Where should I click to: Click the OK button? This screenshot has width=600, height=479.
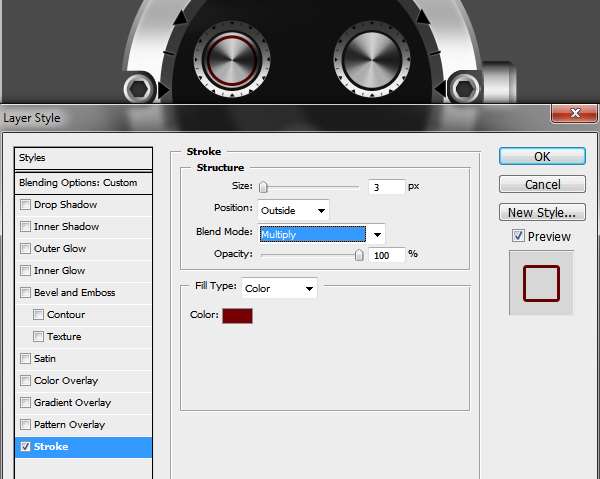tap(542, 156)
